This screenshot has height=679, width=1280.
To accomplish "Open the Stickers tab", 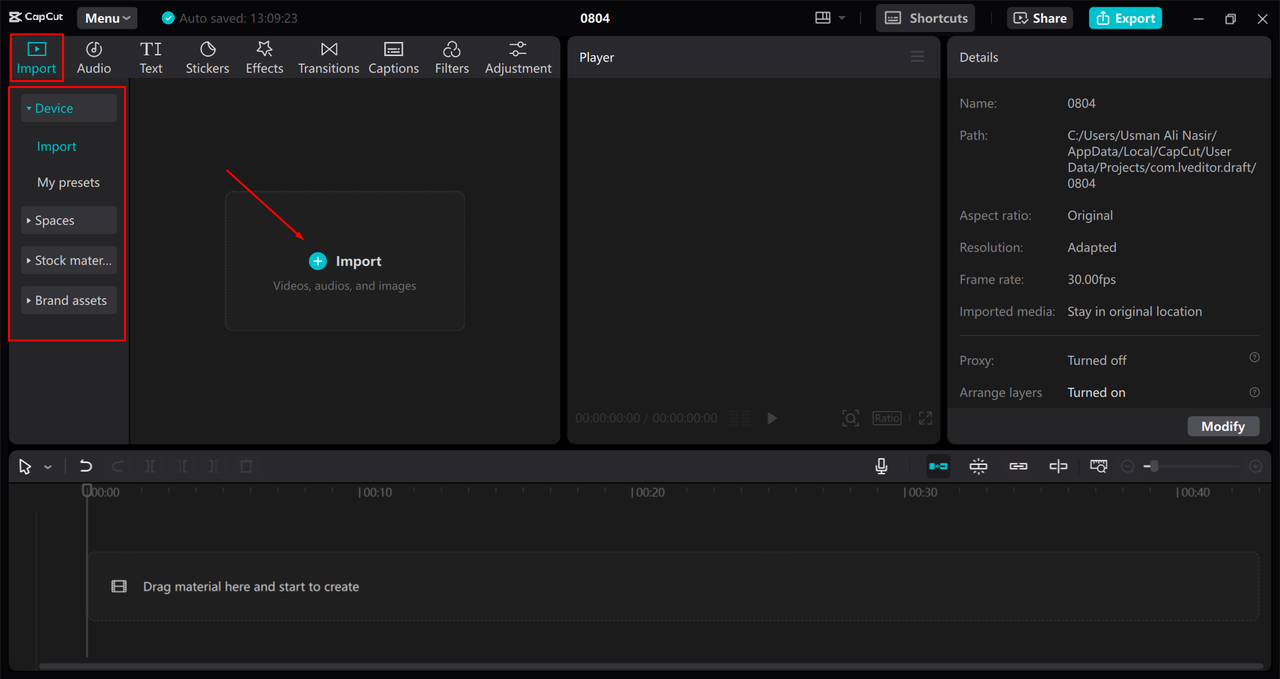I will [x=207, y=58].
